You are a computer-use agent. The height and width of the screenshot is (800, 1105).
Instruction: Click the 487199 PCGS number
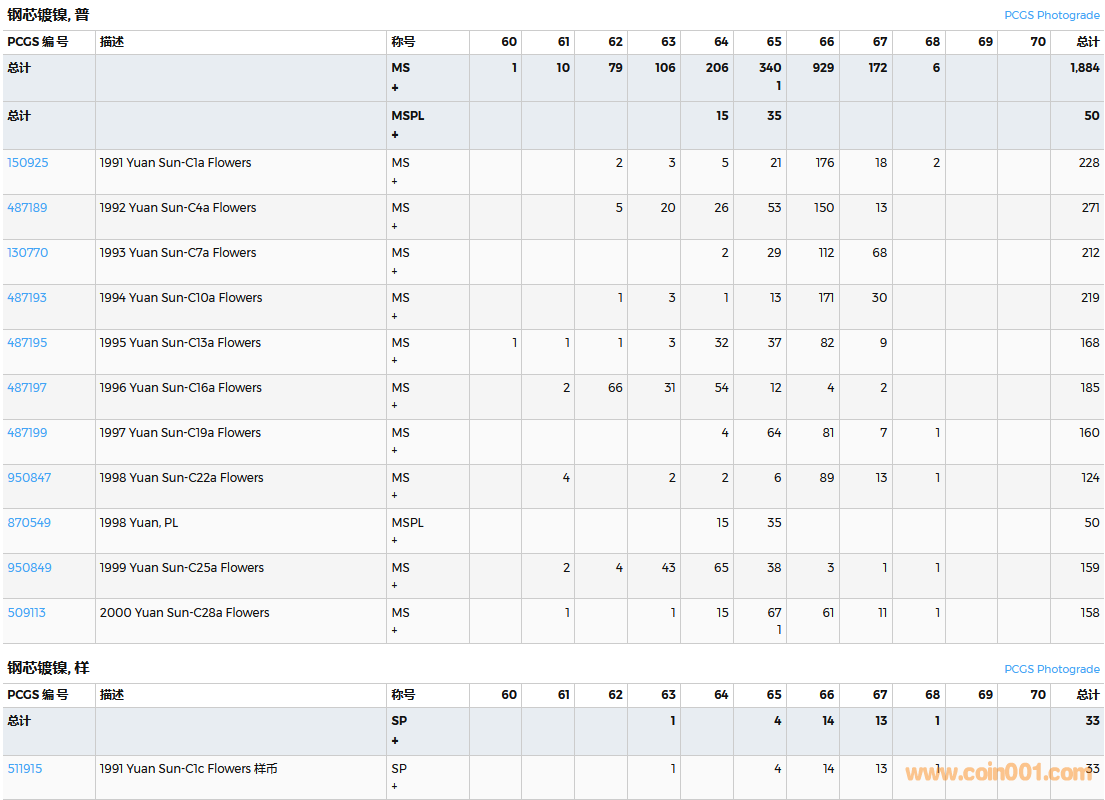coord(27,433)
